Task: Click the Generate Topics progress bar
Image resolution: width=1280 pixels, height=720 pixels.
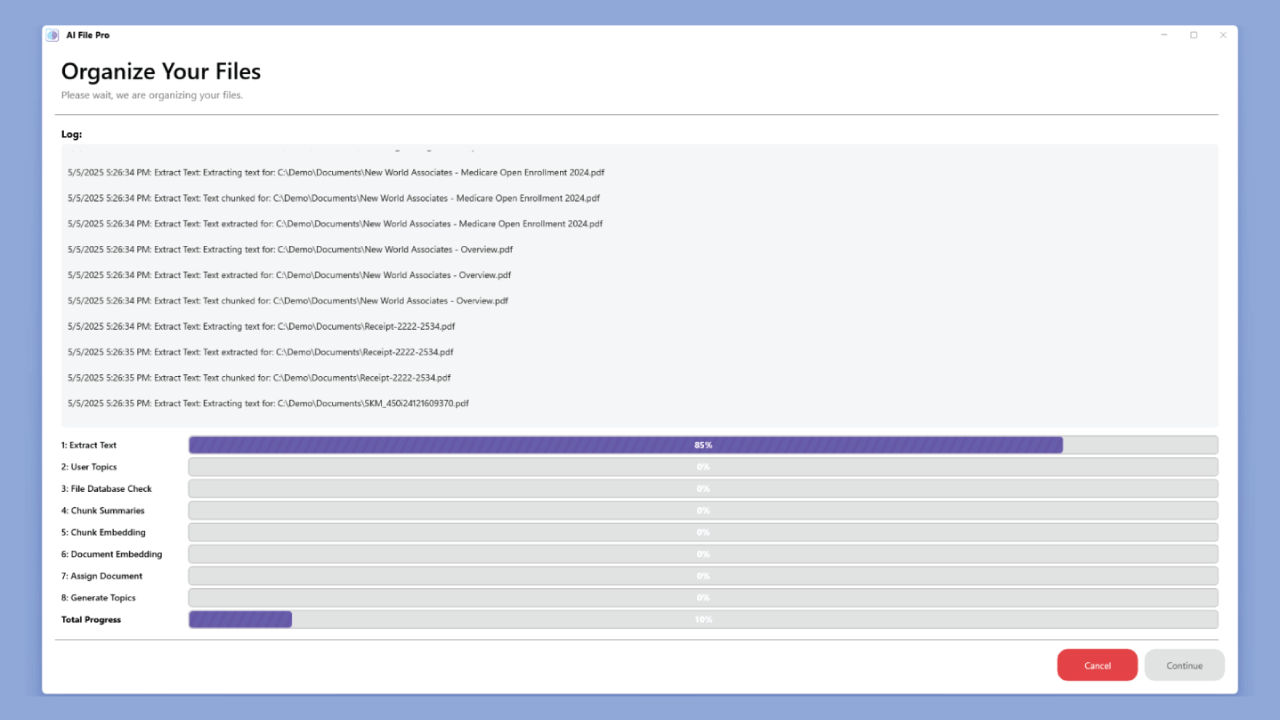Action: coord(703,597)
